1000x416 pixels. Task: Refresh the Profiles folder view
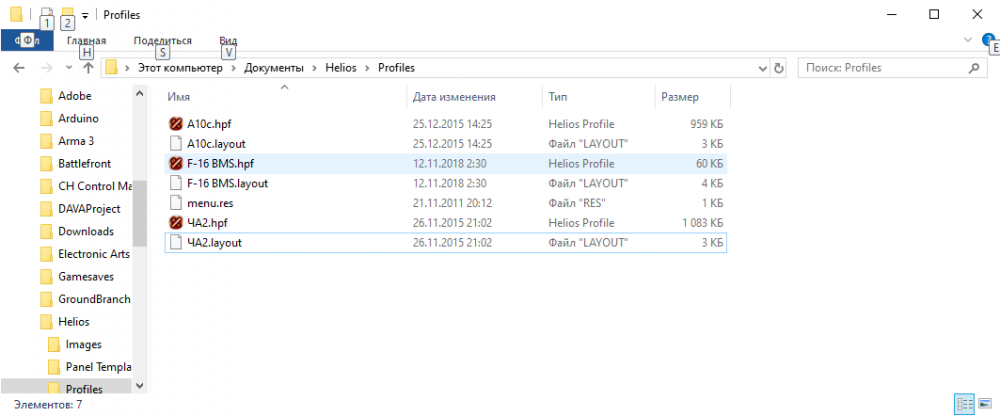(780, 68)
